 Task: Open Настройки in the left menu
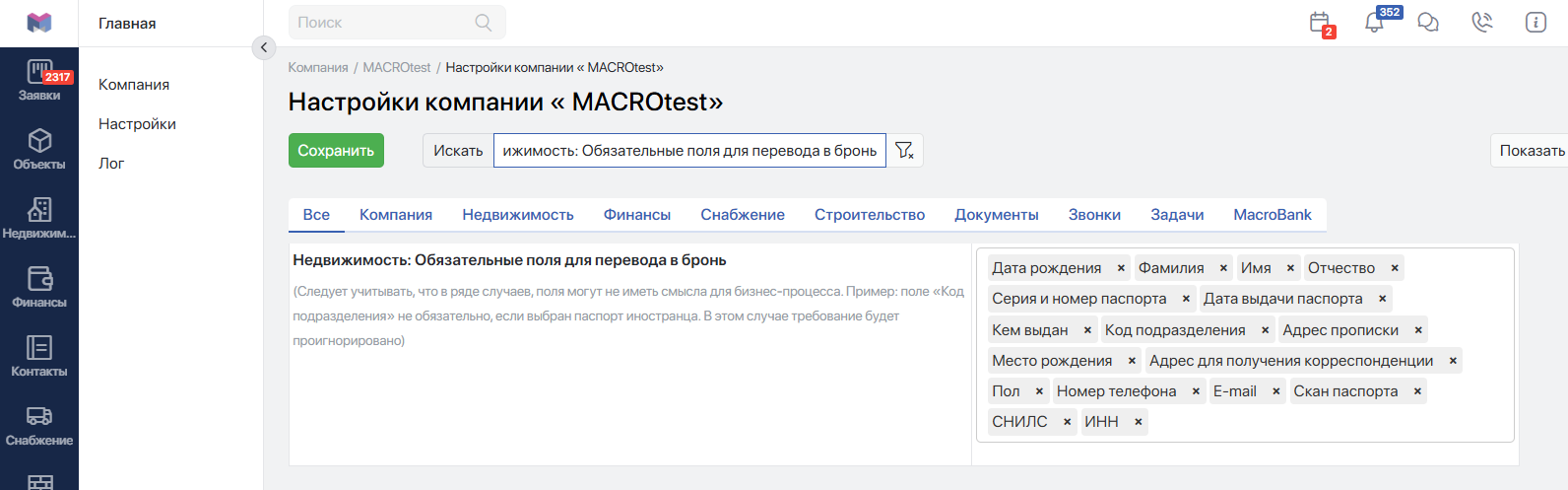coord(137,124)
